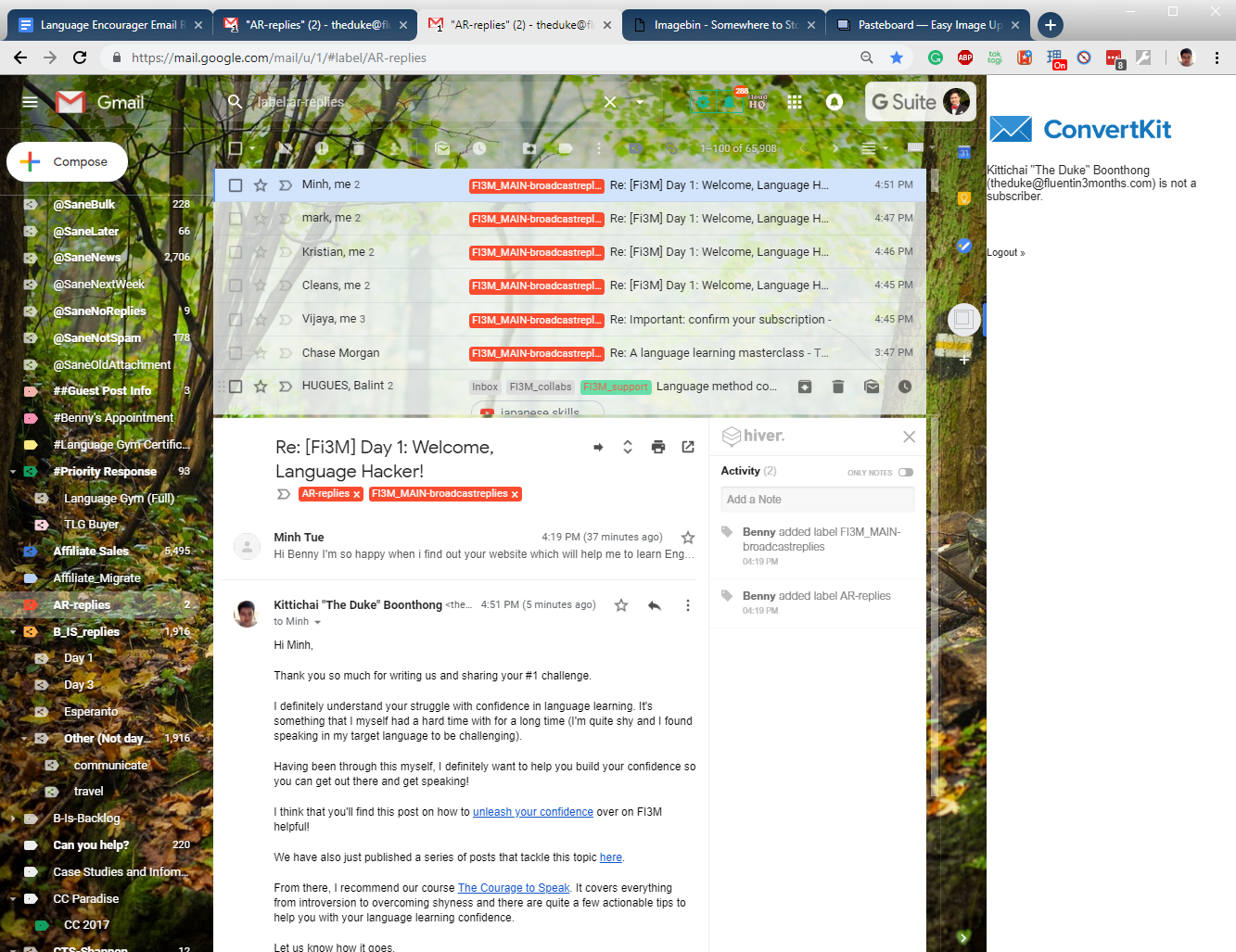Collapse the Other (Not day...) label
This screenshot has width=1236, height=952.
tap(24, 739)
